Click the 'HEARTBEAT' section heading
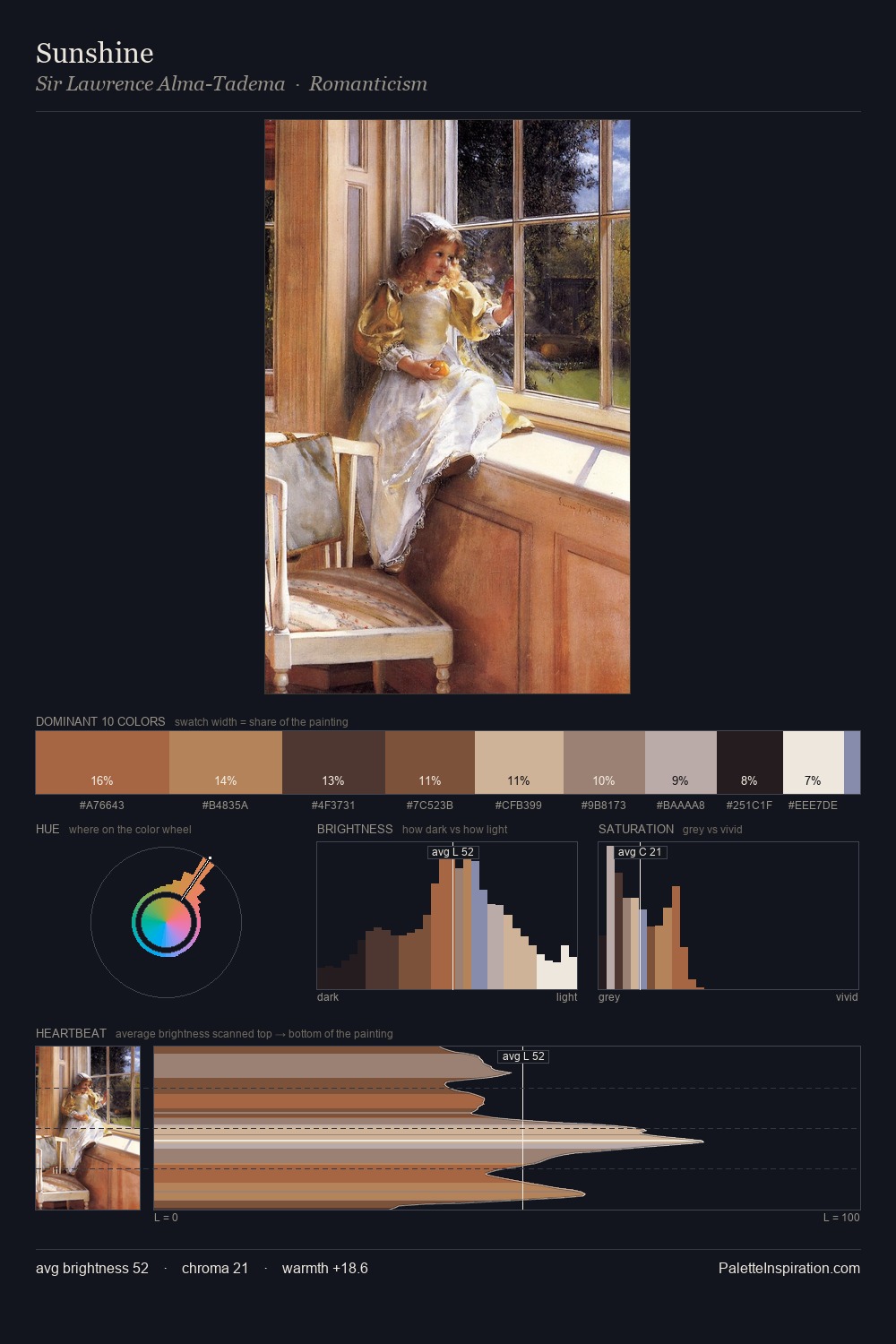 (71, 1033)
